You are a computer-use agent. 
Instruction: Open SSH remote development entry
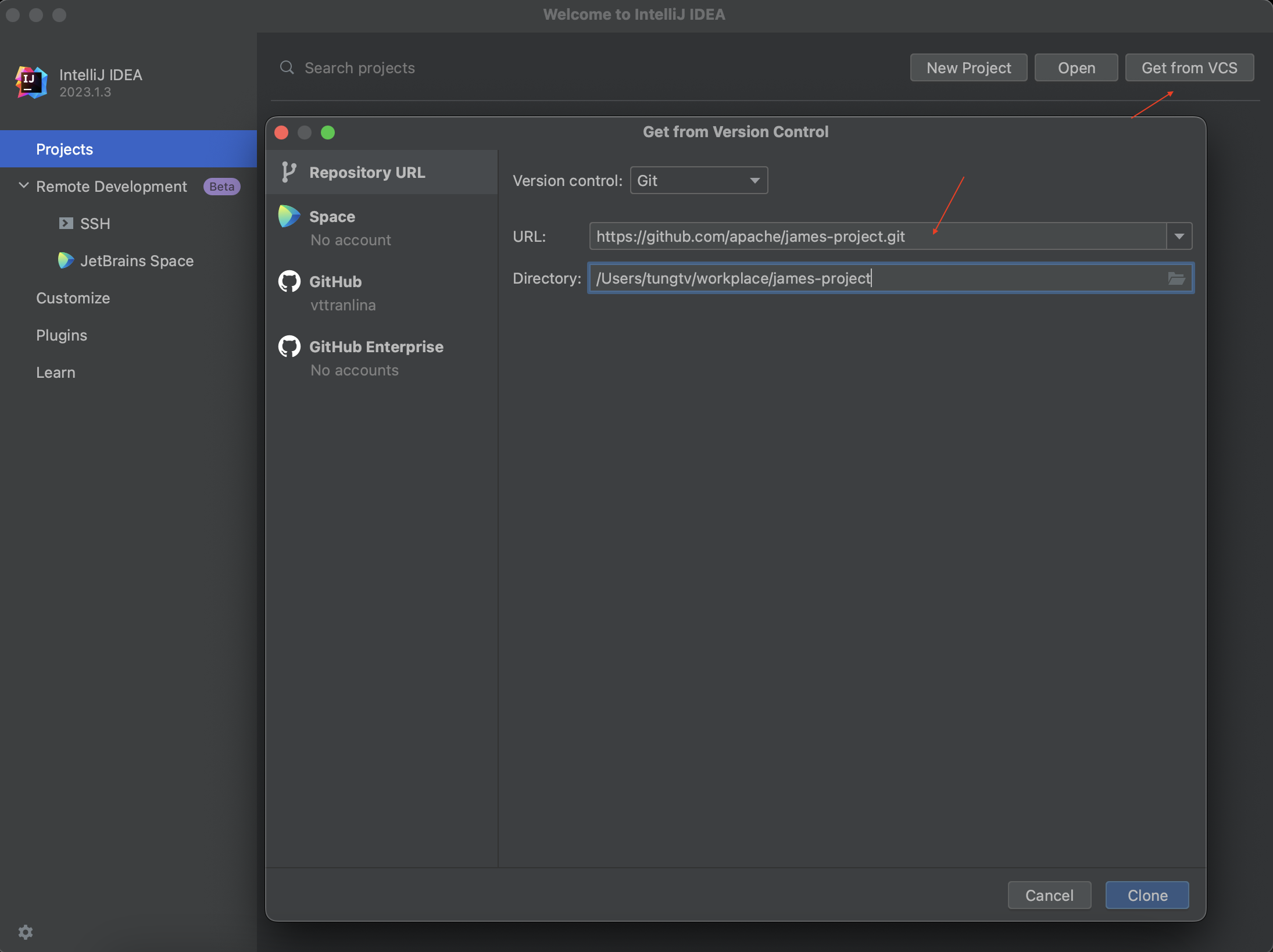click(95, 224)
